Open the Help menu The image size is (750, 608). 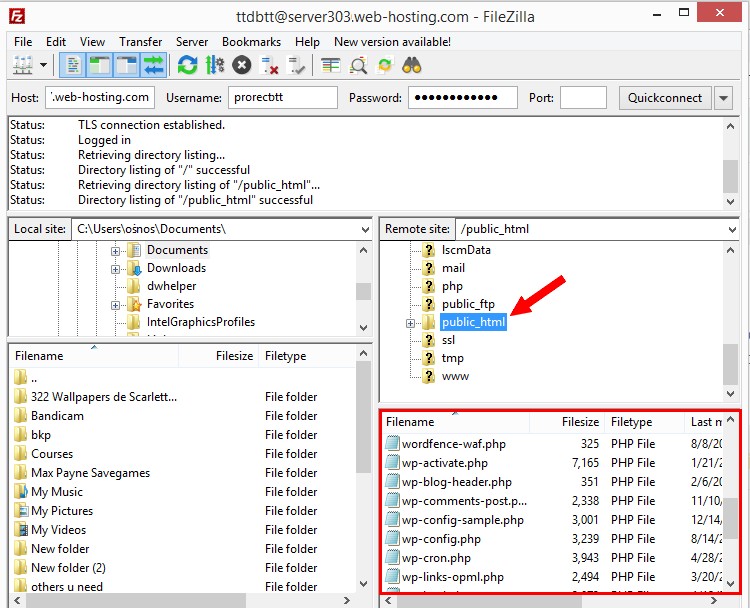pyautogui.click(x=307, y=42)
